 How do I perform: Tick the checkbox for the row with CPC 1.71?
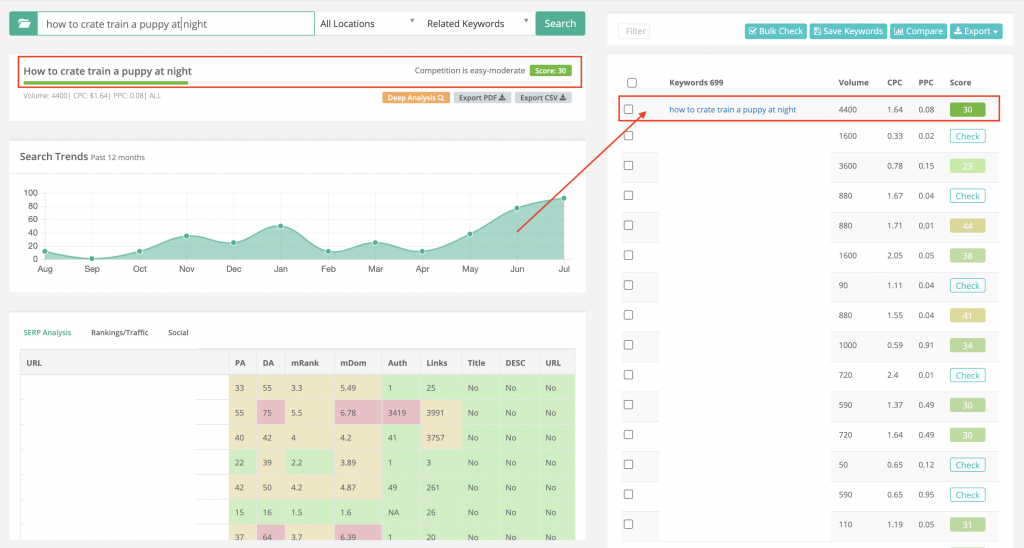click(628, 225)
